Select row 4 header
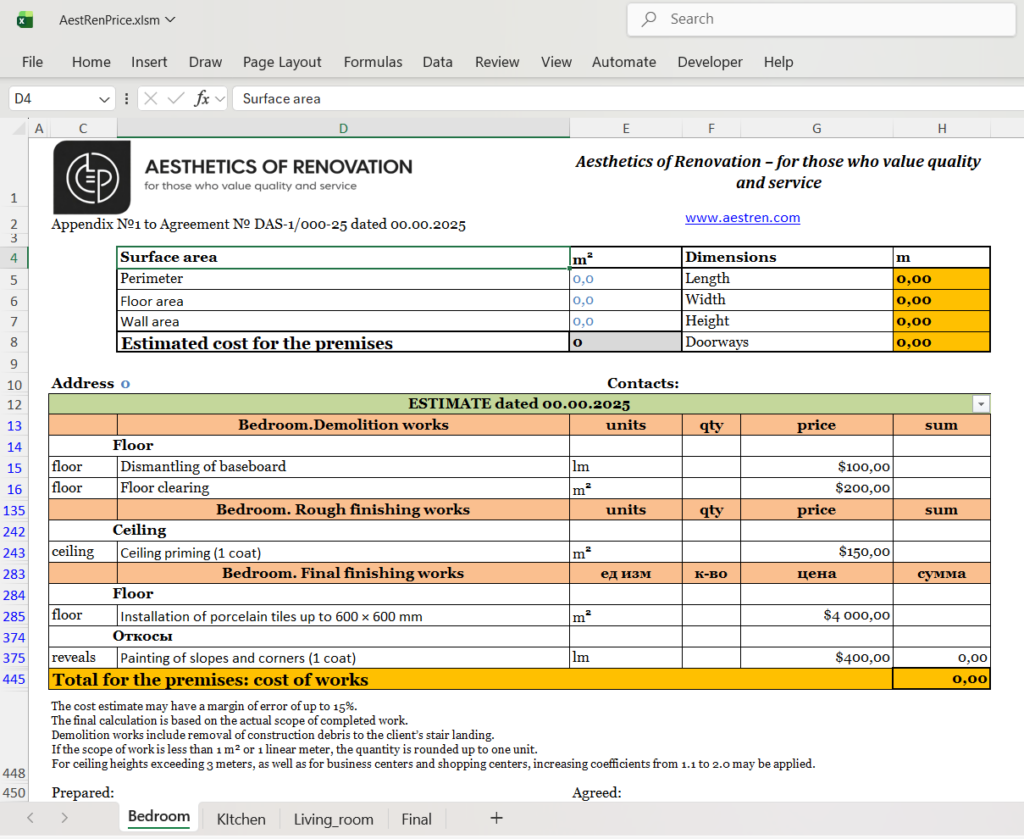Viewport: 1024px width, 839px height. point(14,257)
